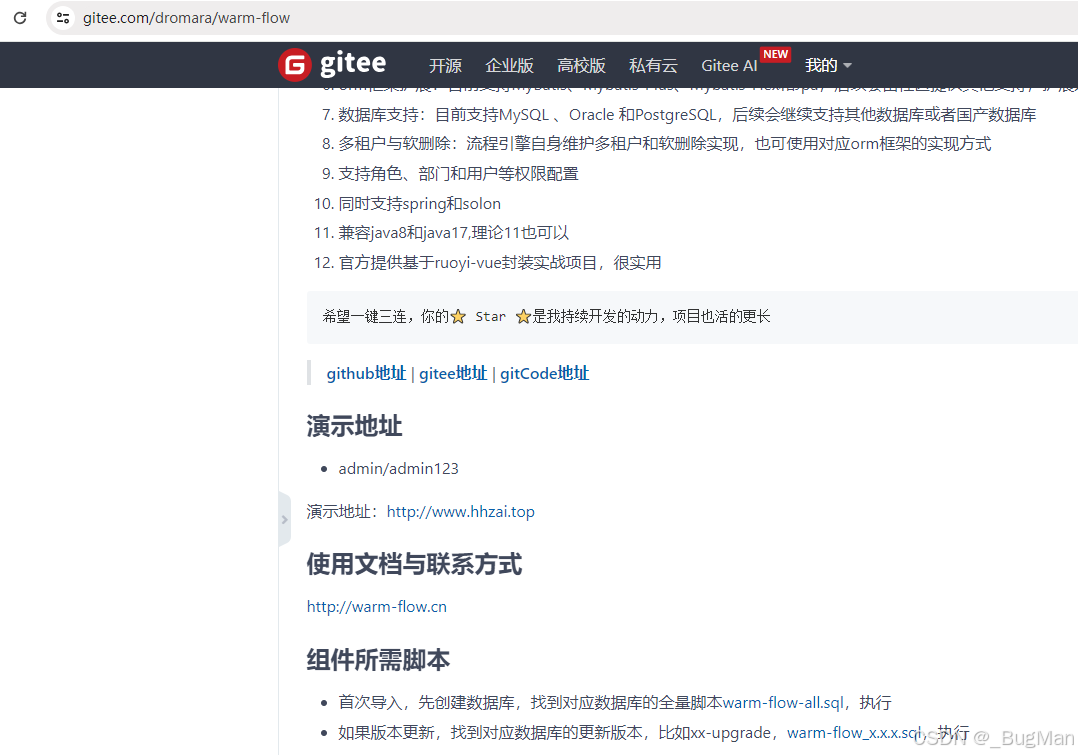This screenshot has width=1078, height=755.
Task: Click the Star text in the quote block
Action: pos(490,316)
